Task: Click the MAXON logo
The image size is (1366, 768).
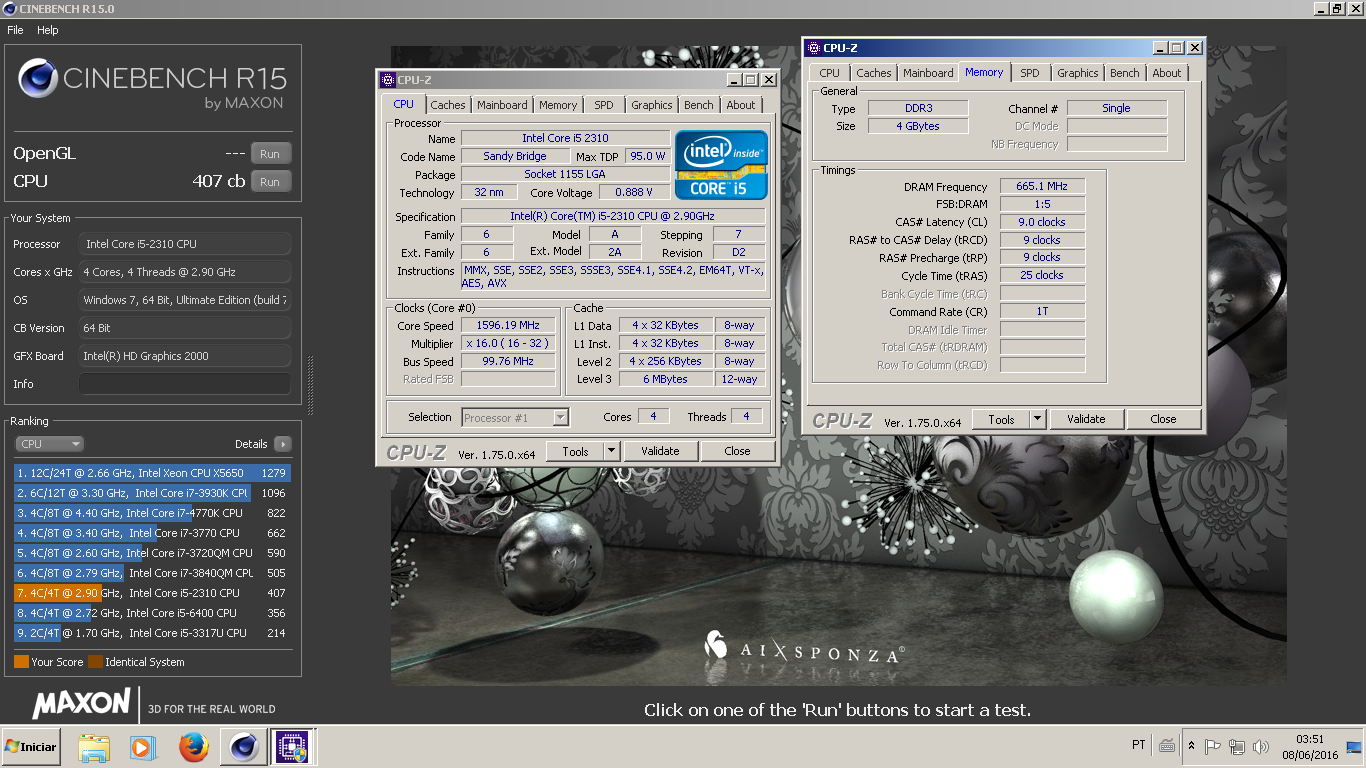Action: [82, 703]
